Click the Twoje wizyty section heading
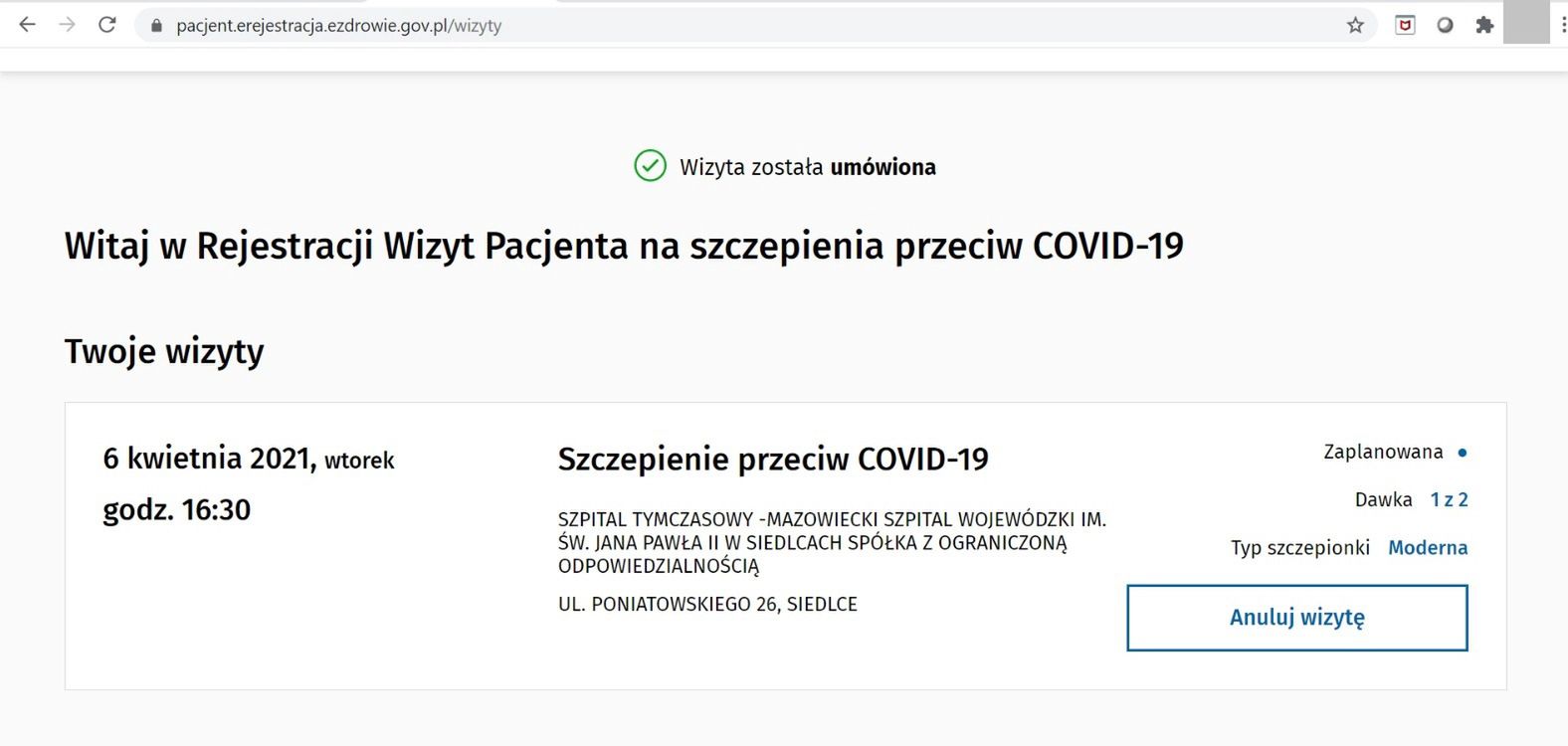This screenshot has height=746, width=1568. 164,350
